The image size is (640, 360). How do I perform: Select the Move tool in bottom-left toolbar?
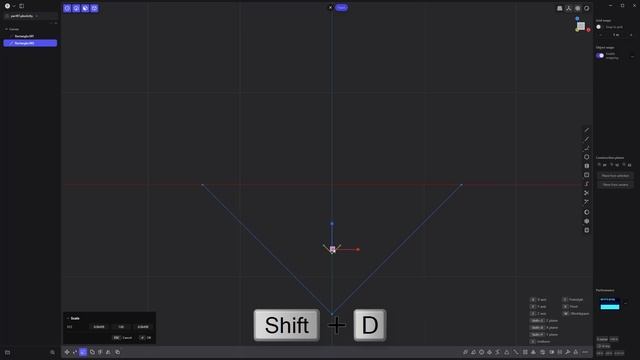pos(67,352)
